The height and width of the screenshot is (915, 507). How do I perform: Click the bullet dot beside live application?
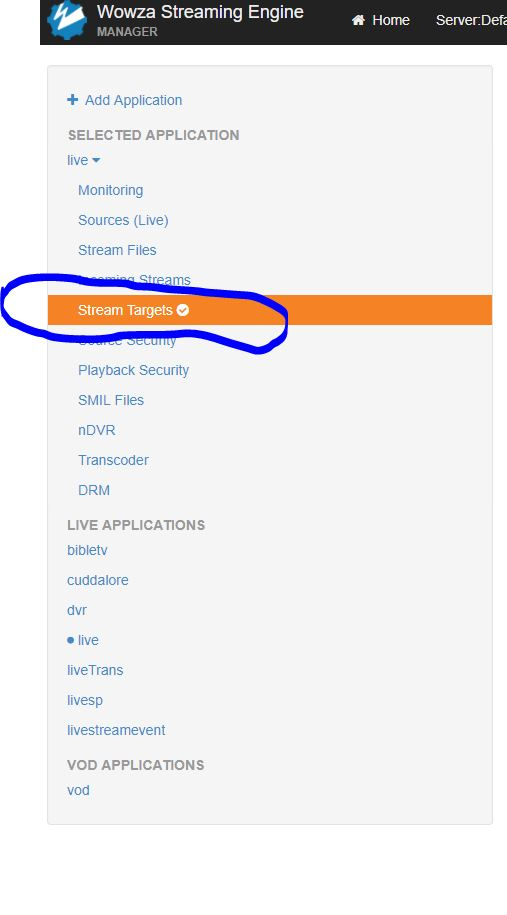click(71, 640)
